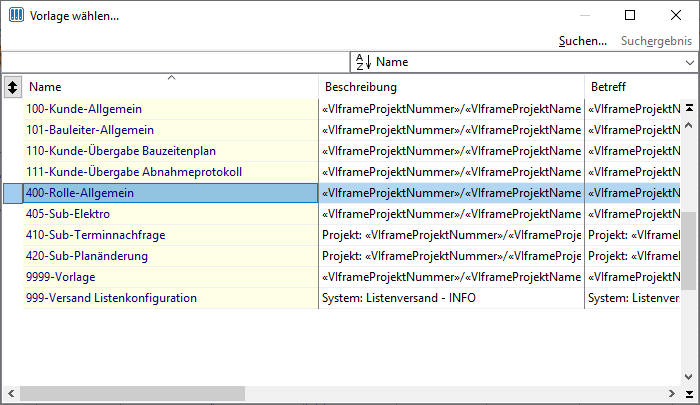This screenshot has height=405, width=700.
Task: Maximize the Vorlage wählen window
Action: pyautogui.click(x=630, y=15)
